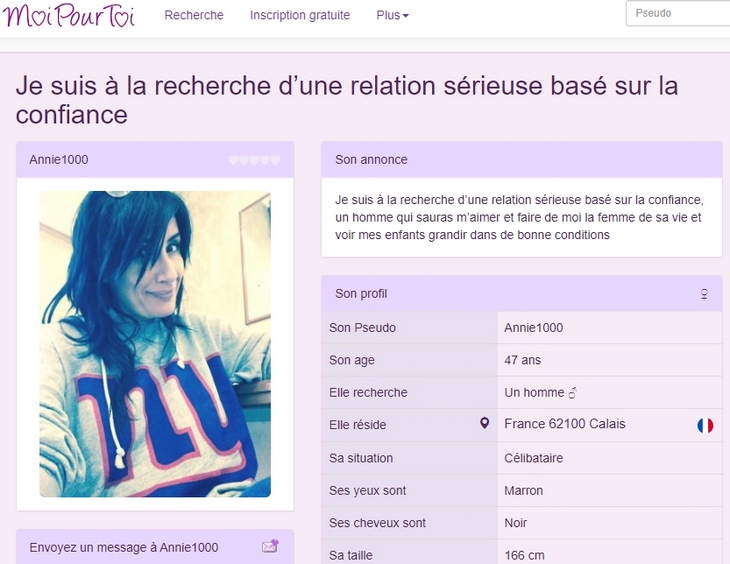
Task: Go to Inscription gratuite
Action: (300, 15)
